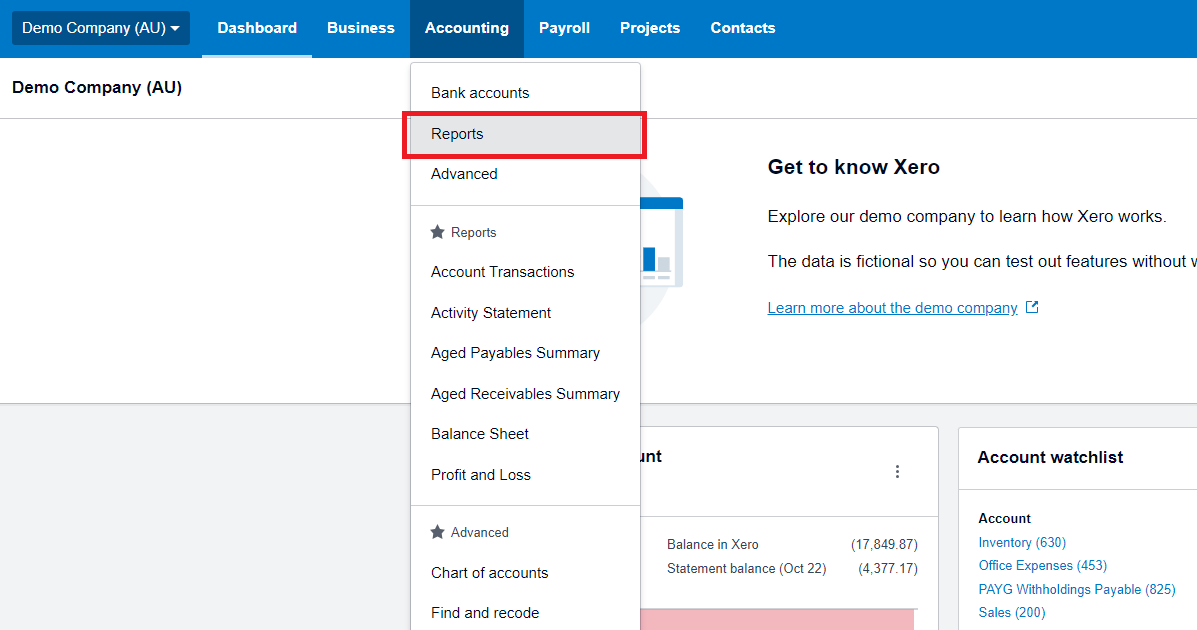Click the Account watchlist heading
Image resolution: width=1197 pixels, height=630 pixels.
[1050, 457]
